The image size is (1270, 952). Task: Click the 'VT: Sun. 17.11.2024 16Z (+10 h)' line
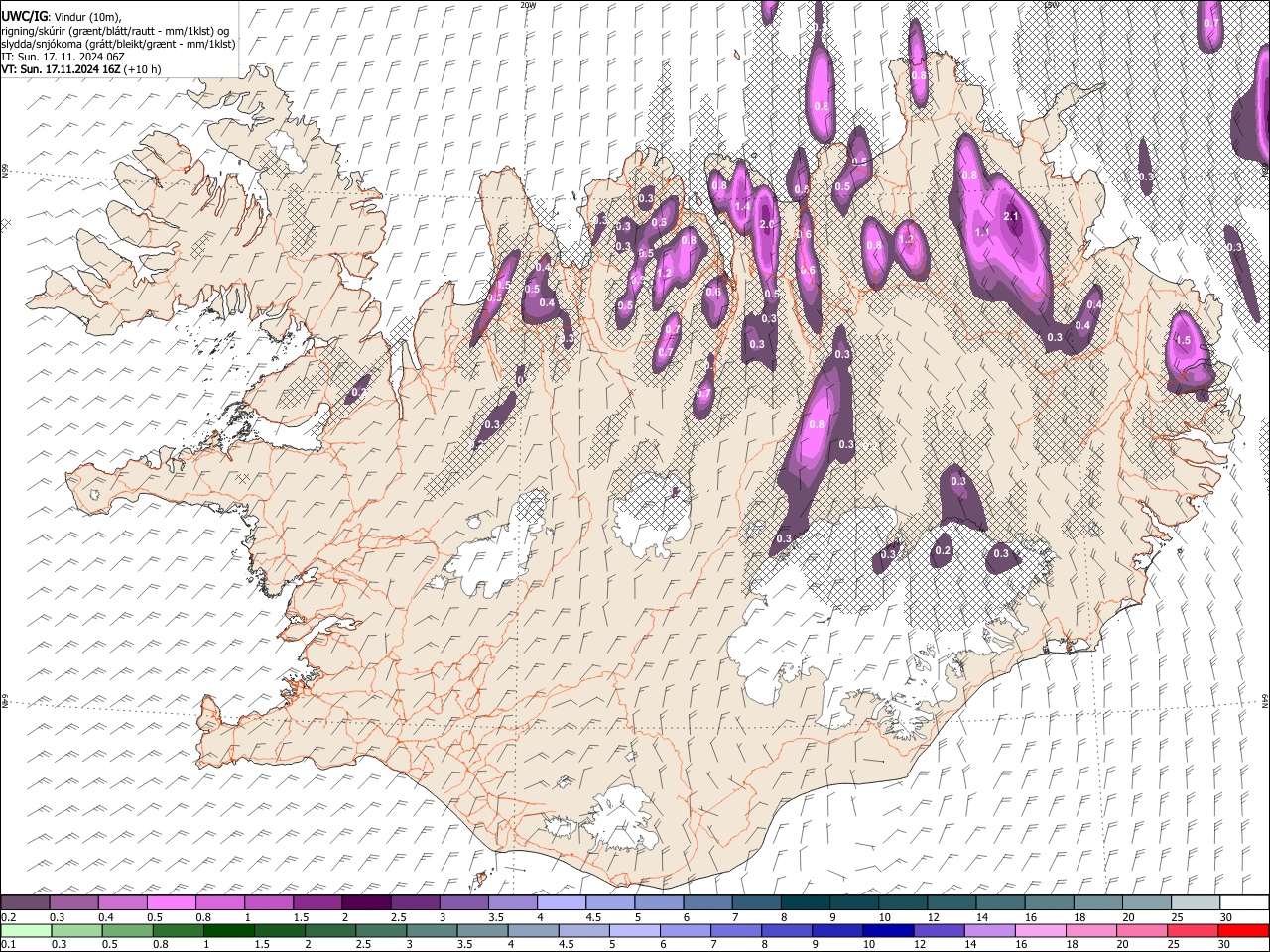coord(81,69)
